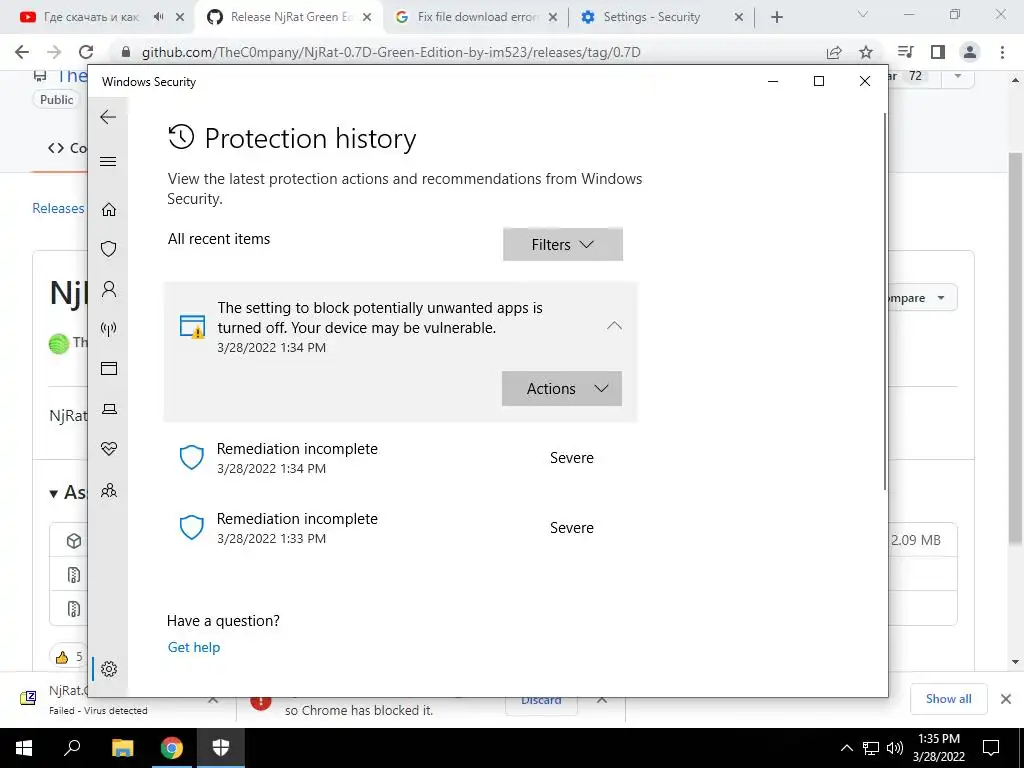Screen dimensions: 1024x768
Task: Toggle Chrome side panel icon
Action: [938, 52]
